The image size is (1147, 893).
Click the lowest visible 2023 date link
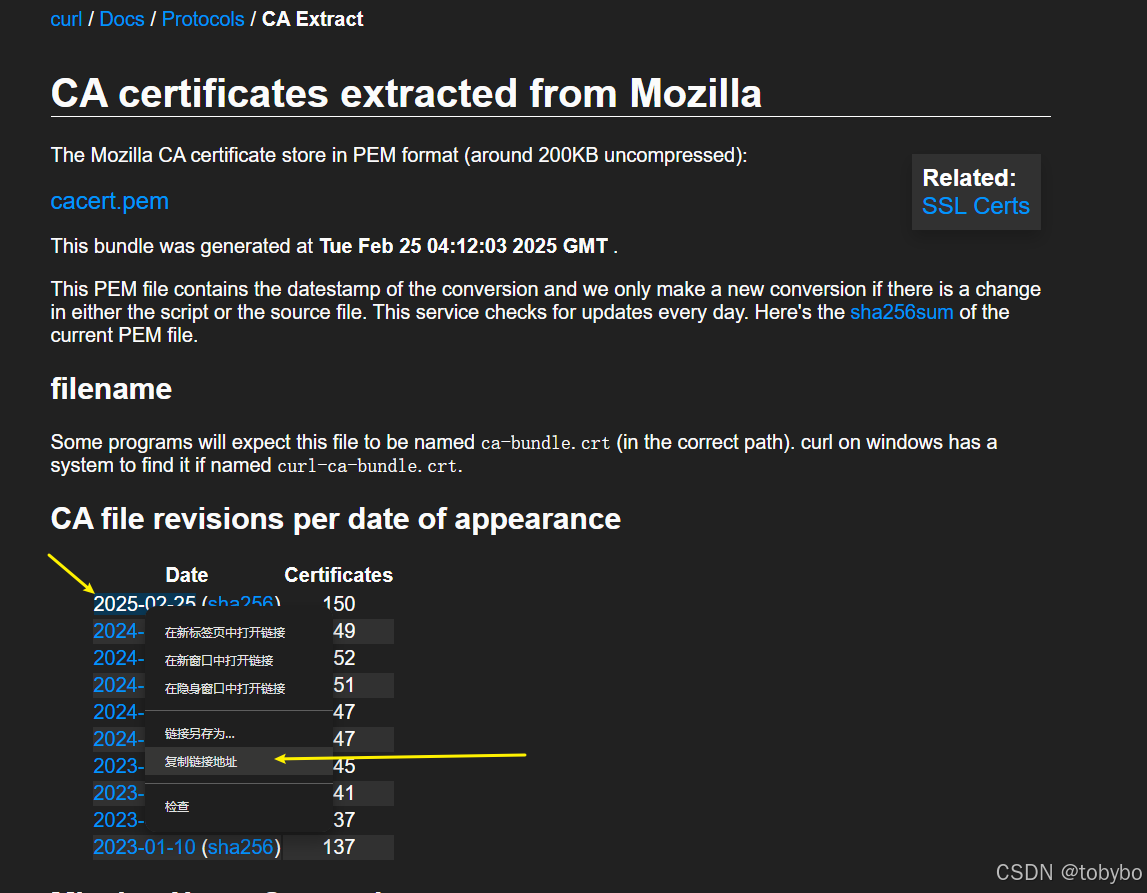click(x=117, y=820)
